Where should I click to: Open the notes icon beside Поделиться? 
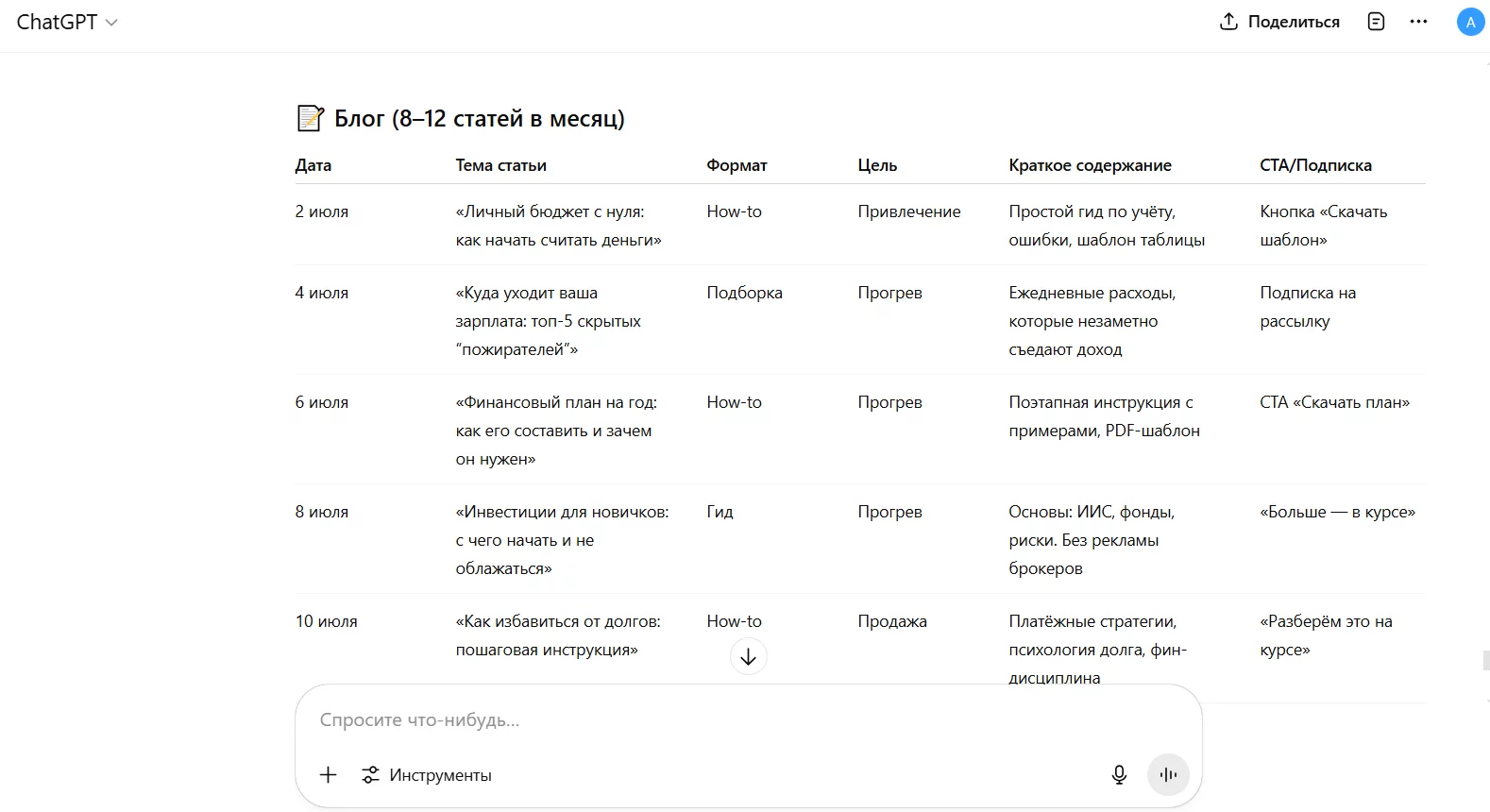pyautogui.click(x=1376, y=22)
